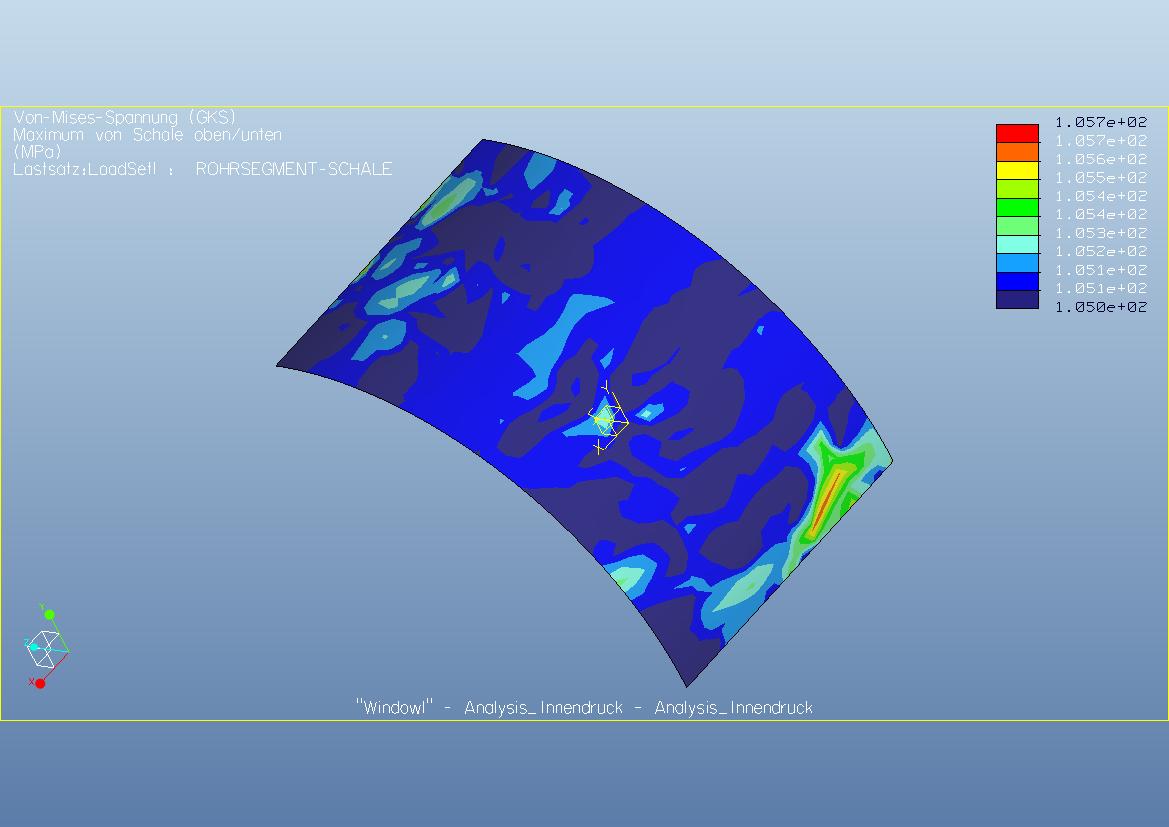Click the cyan legend color swatch
Image resolution: width=1169 pixels, height=827 pixels.
point(1017,245)
